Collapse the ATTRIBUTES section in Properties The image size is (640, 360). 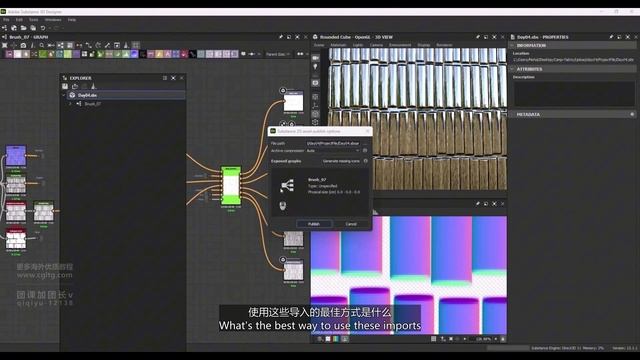(x=512, y=69)
